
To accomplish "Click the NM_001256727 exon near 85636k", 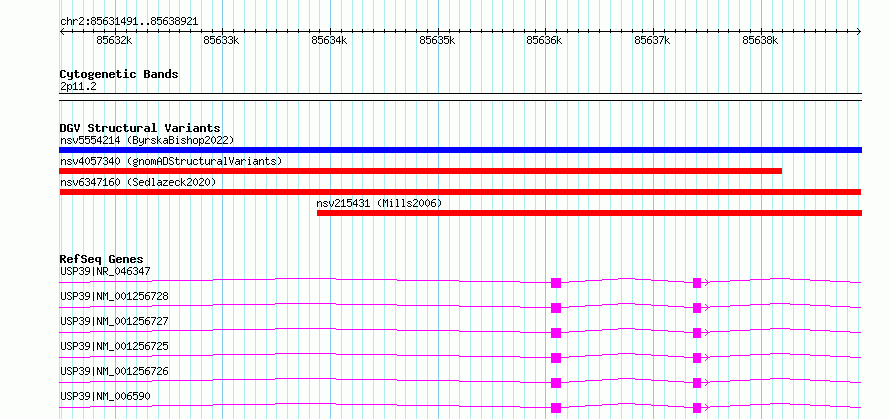I will click(556, 333).
